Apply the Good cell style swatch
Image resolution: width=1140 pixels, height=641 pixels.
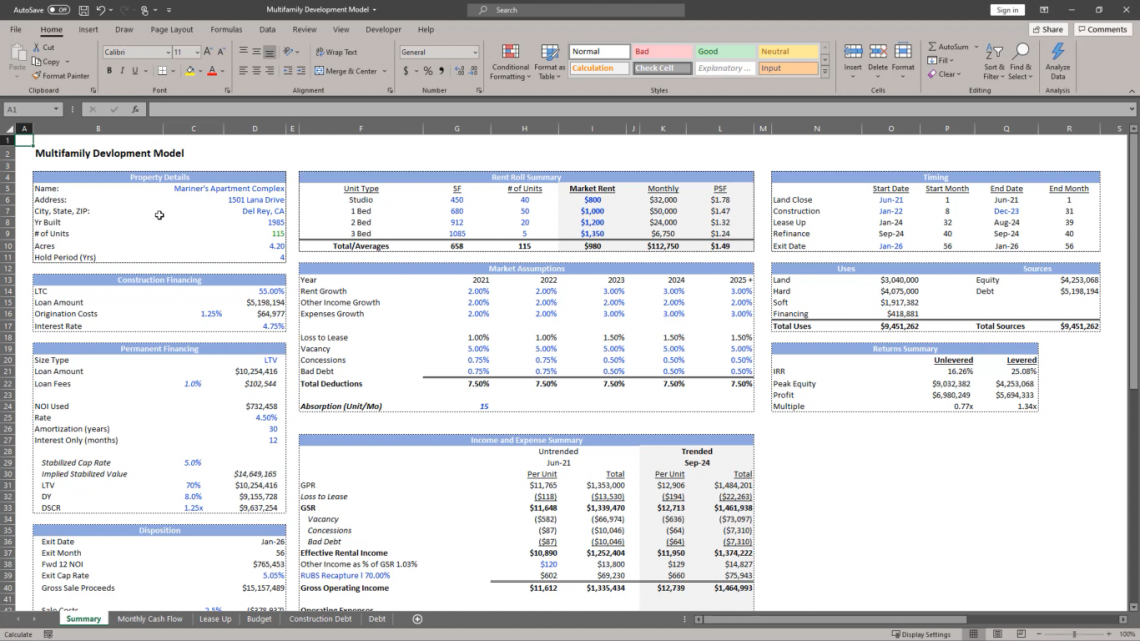coord(720,52)
